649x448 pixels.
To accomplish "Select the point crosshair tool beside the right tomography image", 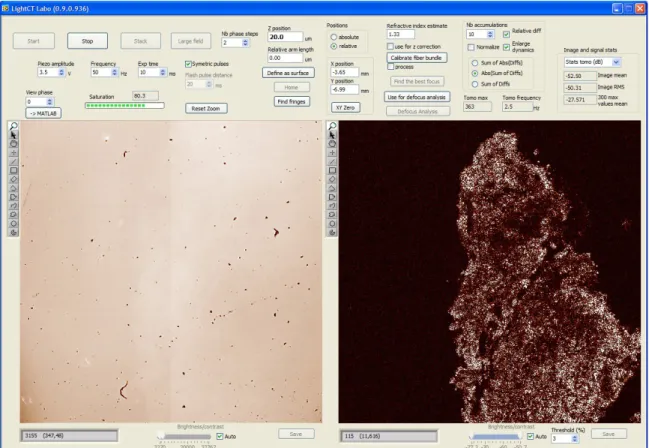I will [x=332, y=153].
